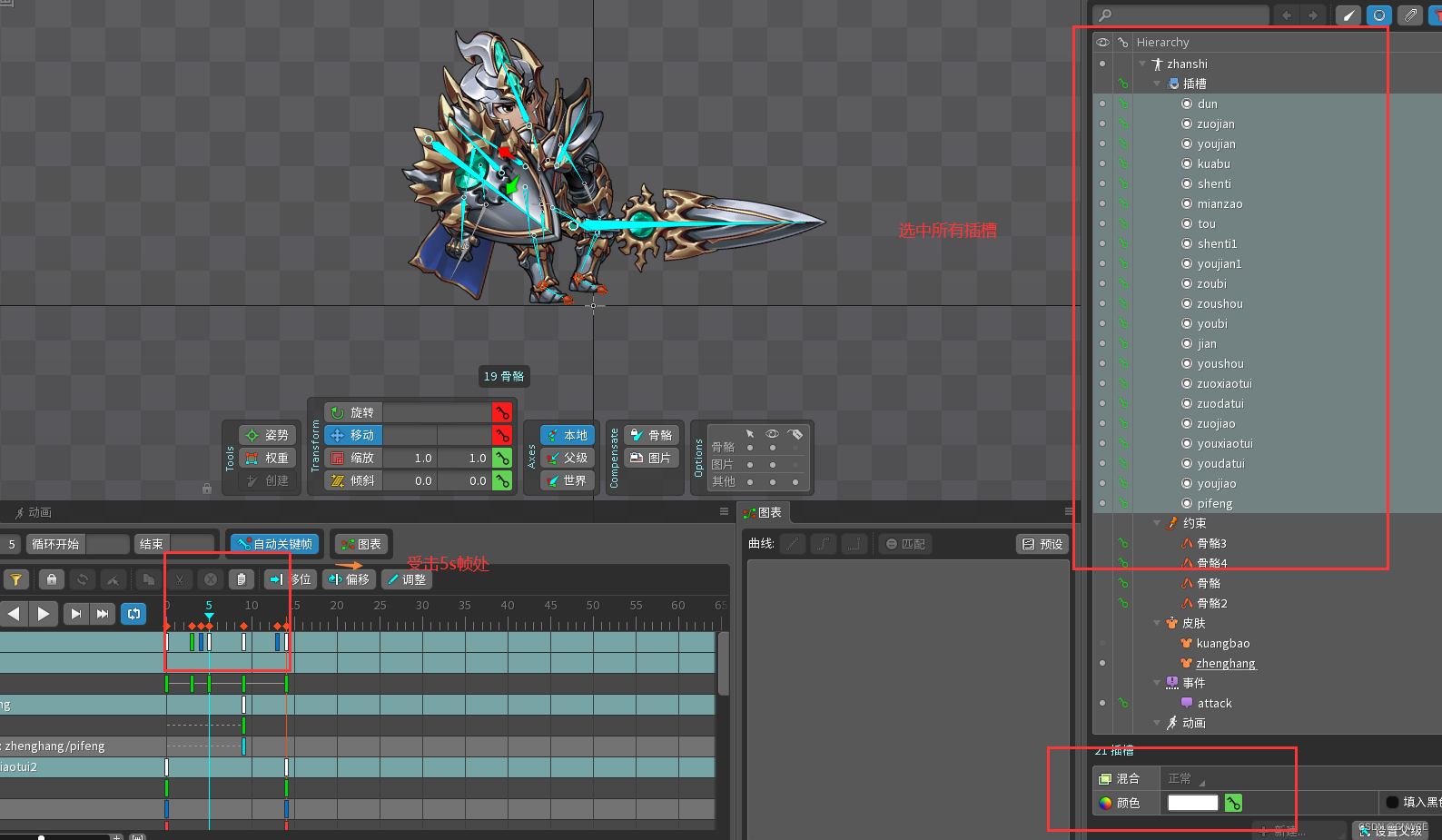Click the timeline filter funnel icon
Screen dimensions: 1442x840
[16, 578]
